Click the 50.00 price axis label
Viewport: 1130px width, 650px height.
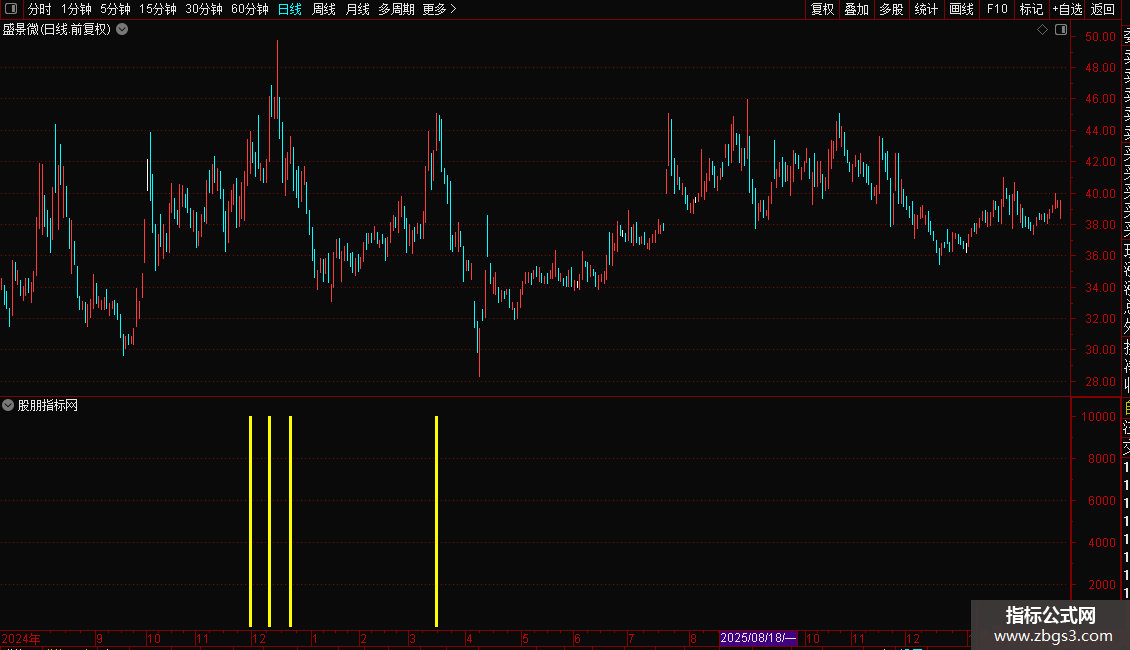[1100, 37]
